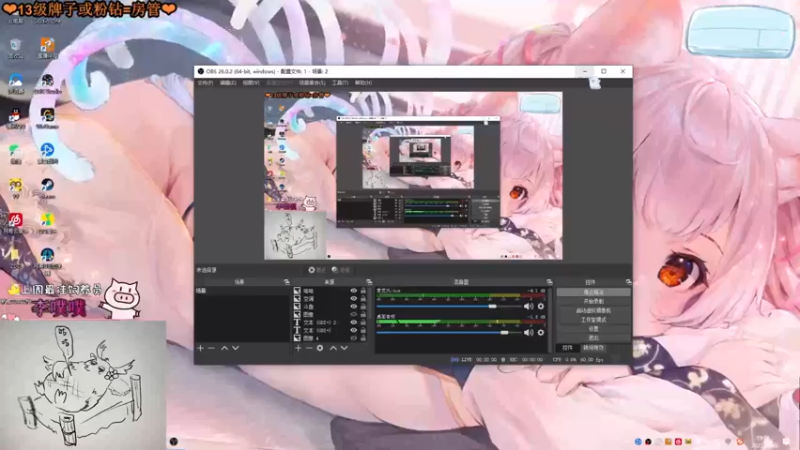Open the 文件(F) menu in OBS
800x450 pixels.
(x=205, y=83)
